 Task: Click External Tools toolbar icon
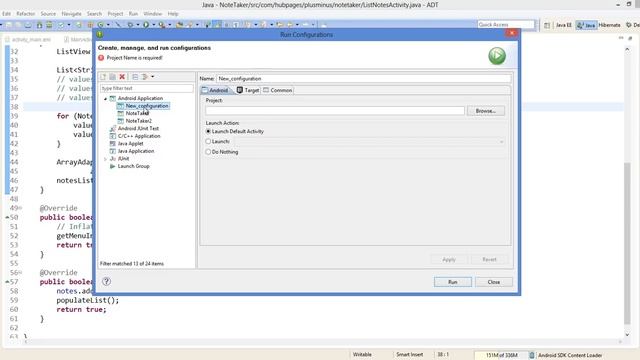click(x=162, y=25)
